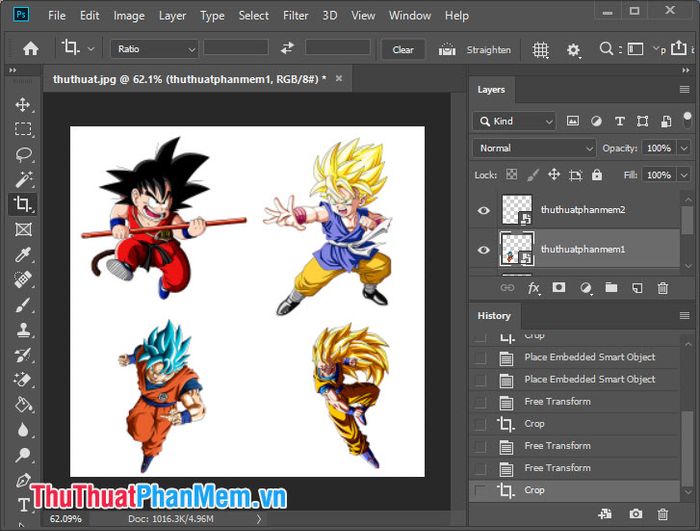Select the Clone Stamp tool
This screenshot has width=700, height=531.
click(23, 330)
